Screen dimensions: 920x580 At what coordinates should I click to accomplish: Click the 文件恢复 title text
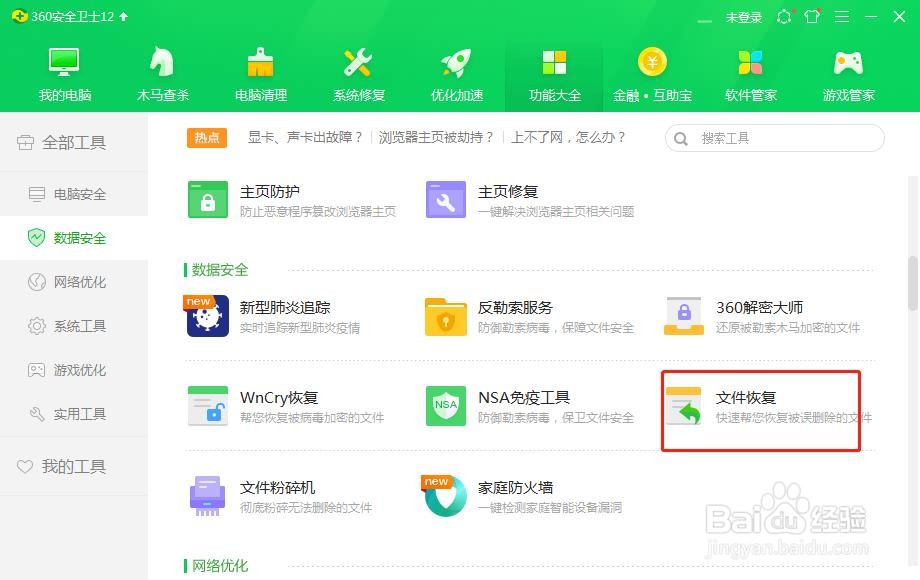(x=746, y=398)
